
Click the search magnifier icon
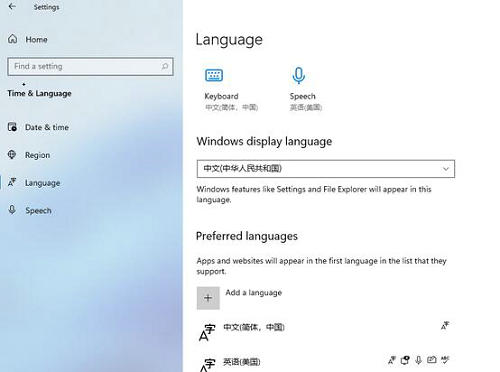click(165, 66)
